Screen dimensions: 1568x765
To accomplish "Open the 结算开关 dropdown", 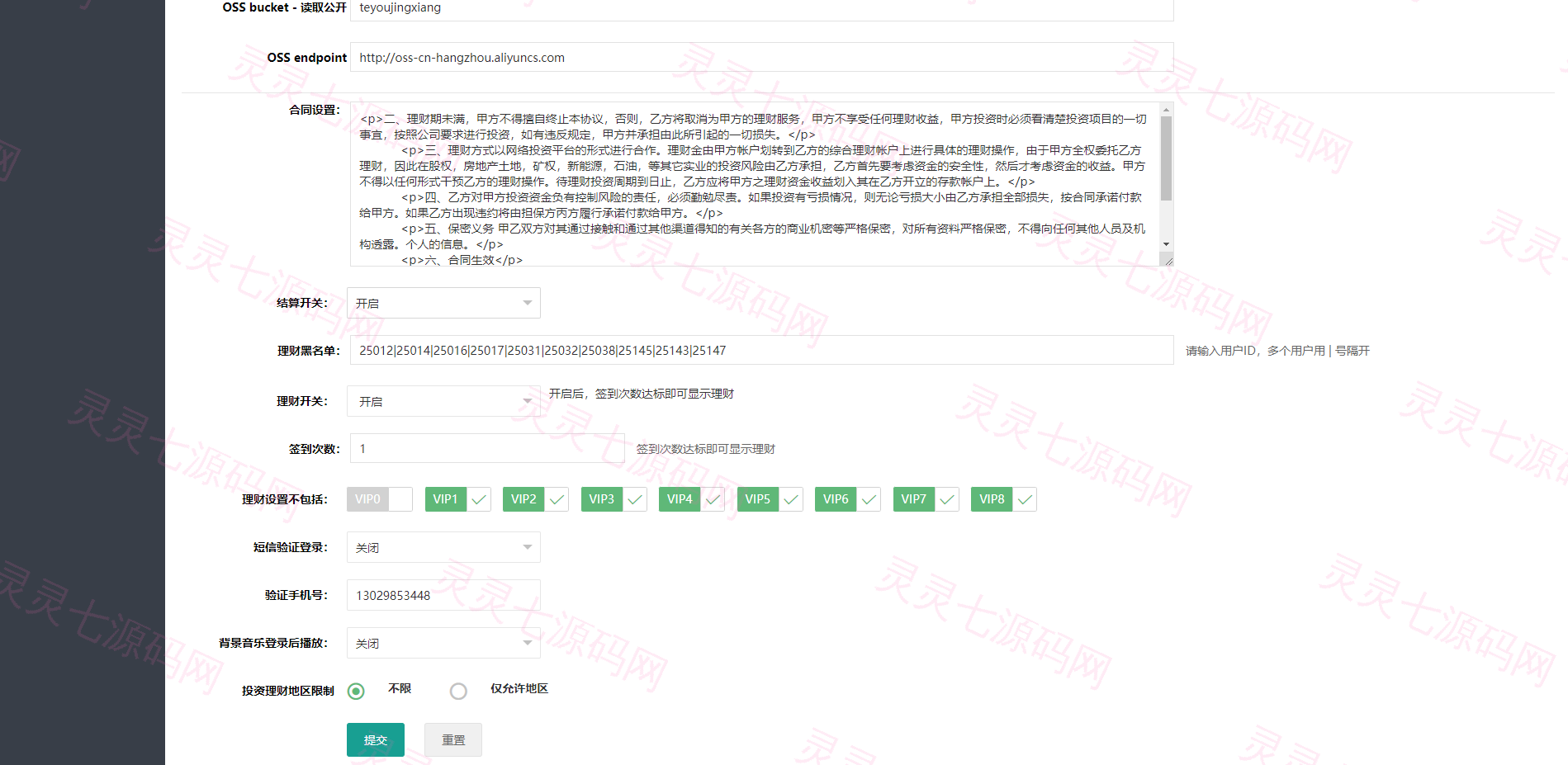I will point(443,303).
